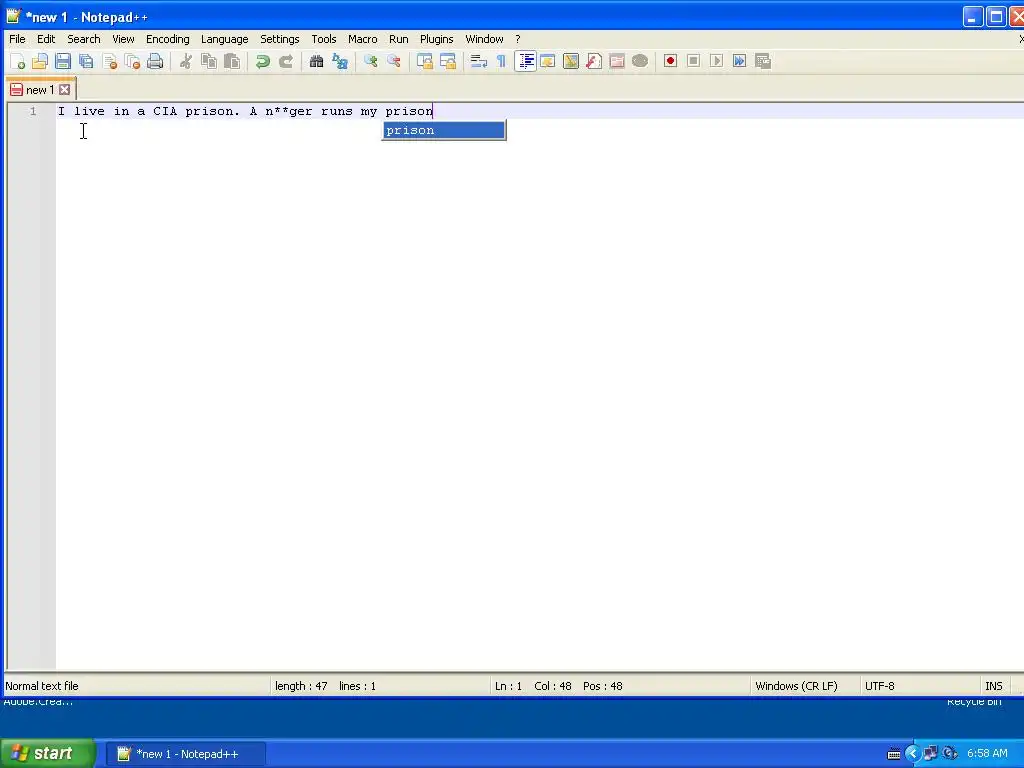This screenshot has height=768, width=1024.
Task: Click the Cut scissors icon
Action: tap(186, 61)
